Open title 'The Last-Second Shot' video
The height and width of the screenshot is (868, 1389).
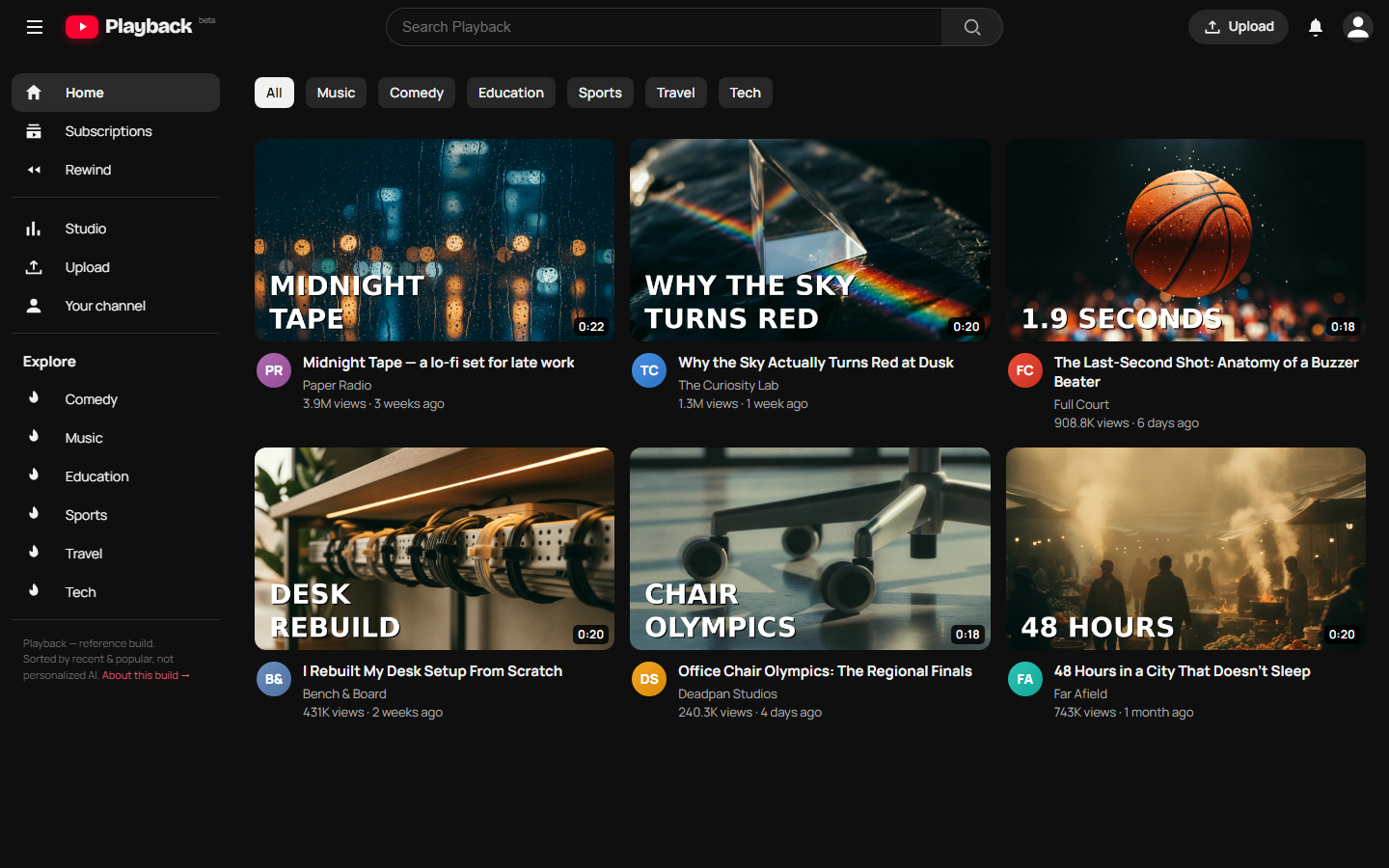tap(1207, 372)
